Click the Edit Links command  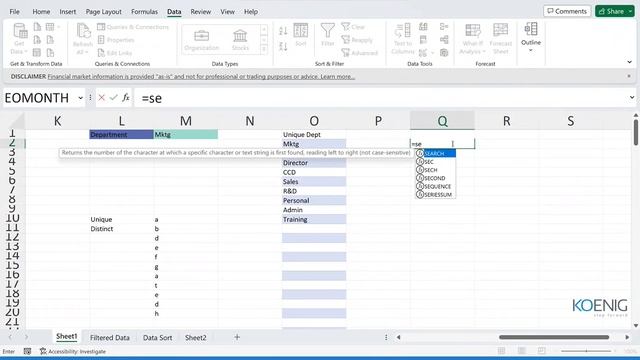tap(115, 53)
